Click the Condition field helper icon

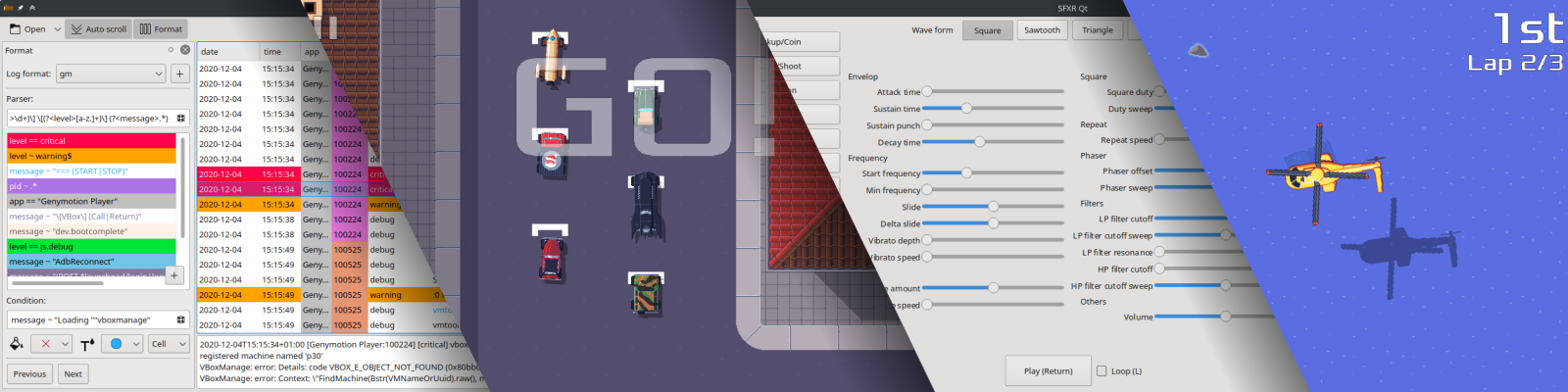(x=180, y=320)
